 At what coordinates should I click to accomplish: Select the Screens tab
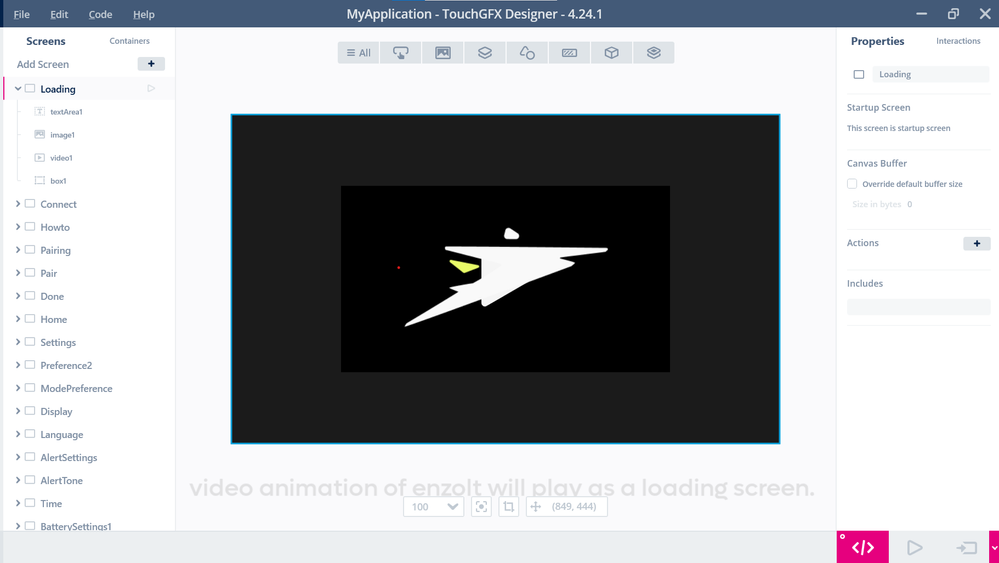45,41
